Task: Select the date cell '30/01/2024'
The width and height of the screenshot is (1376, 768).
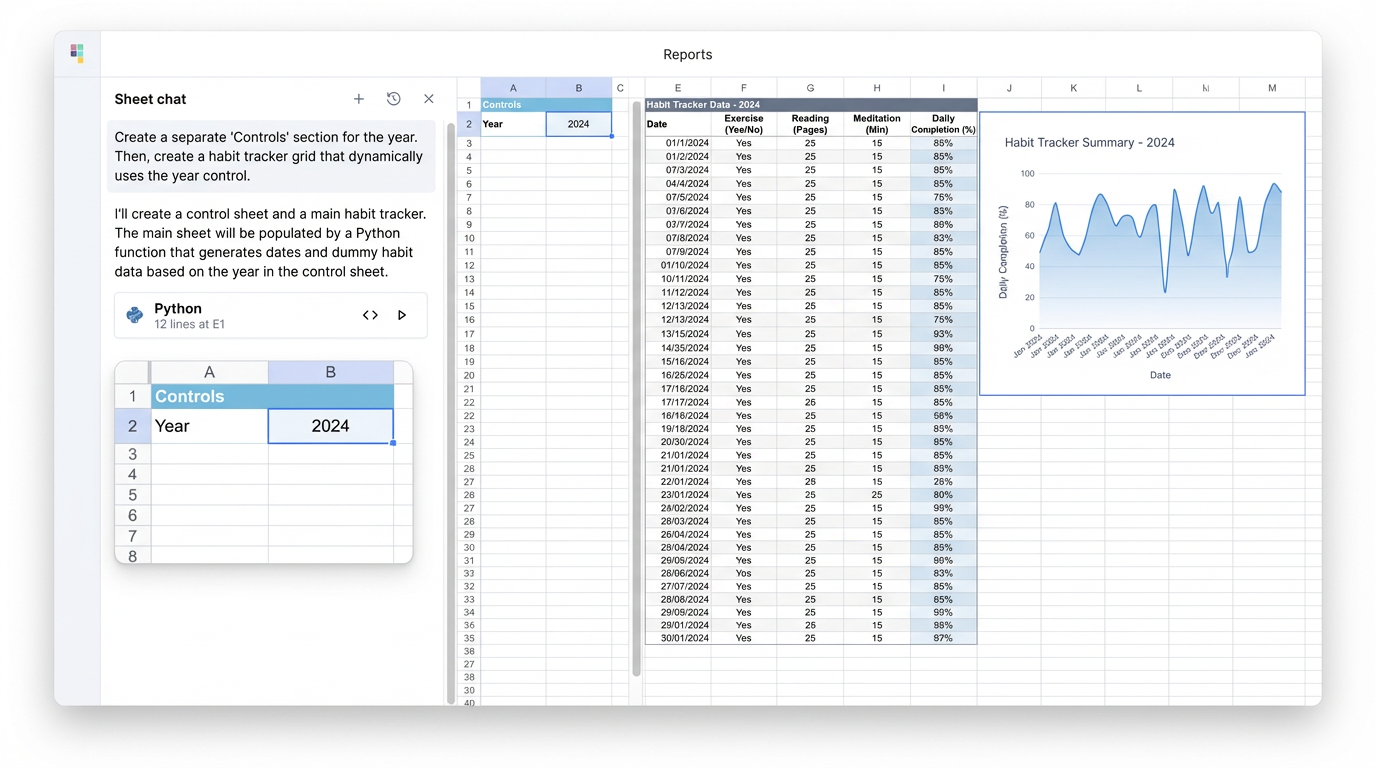Action: (x=678, y=638)
